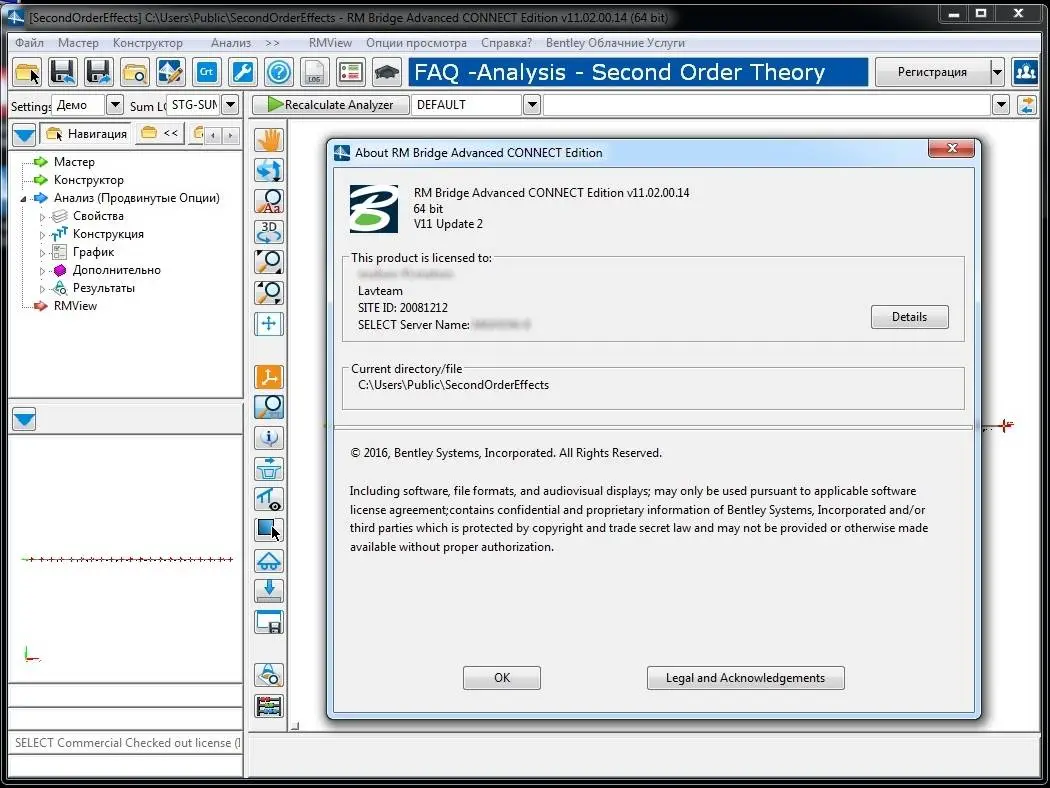Open the Опции просмотра menu
This screenshot has width=1050, height=788.
(x=416, y=43)
